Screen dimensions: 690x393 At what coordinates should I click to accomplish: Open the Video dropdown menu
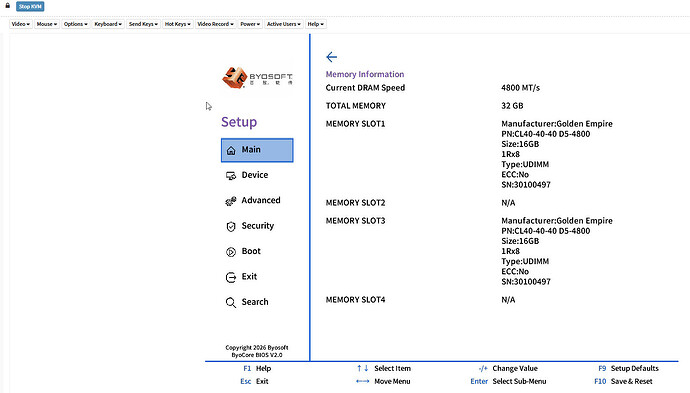click(x=21, y=24)
